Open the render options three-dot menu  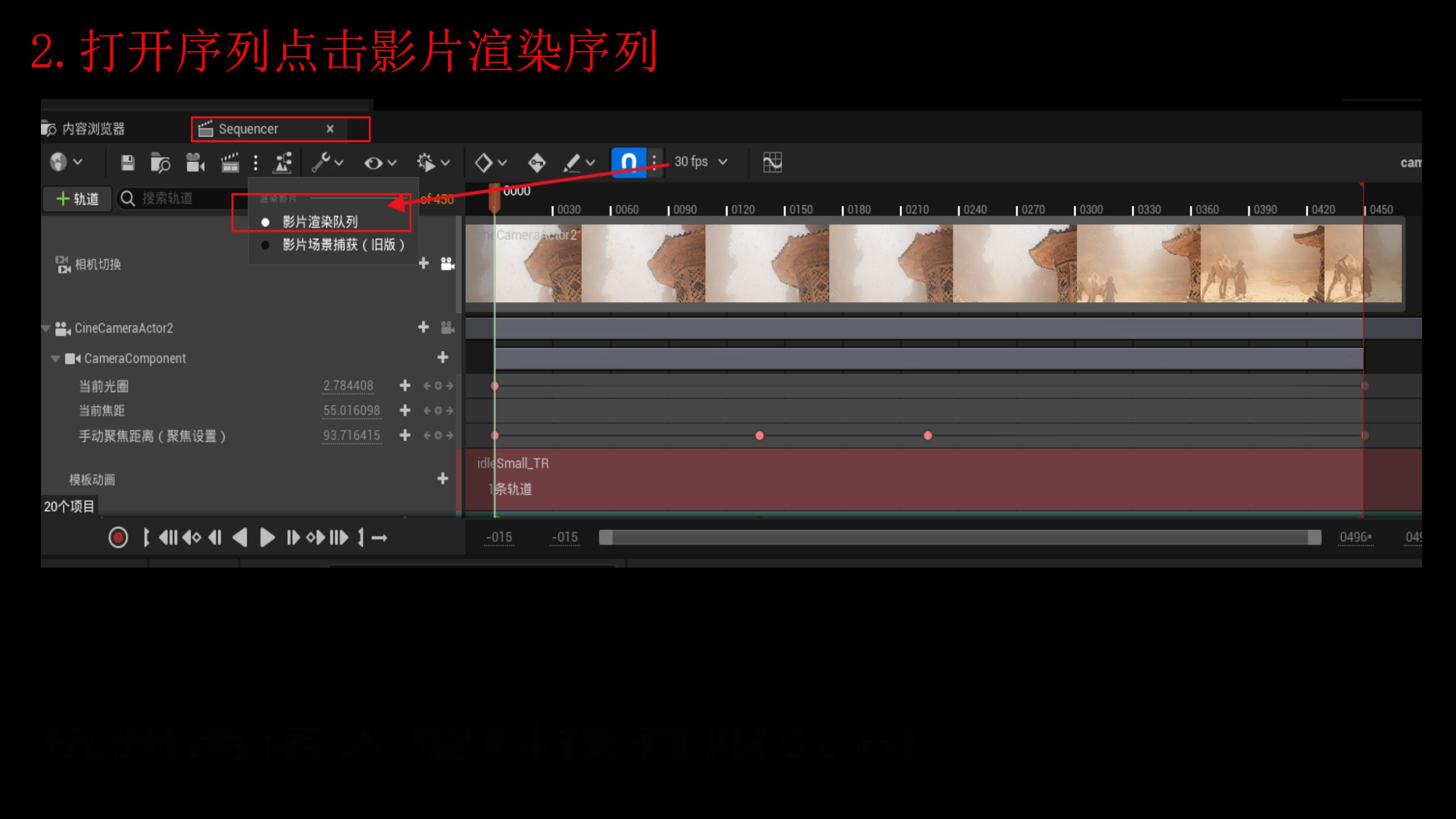(256, 163)
